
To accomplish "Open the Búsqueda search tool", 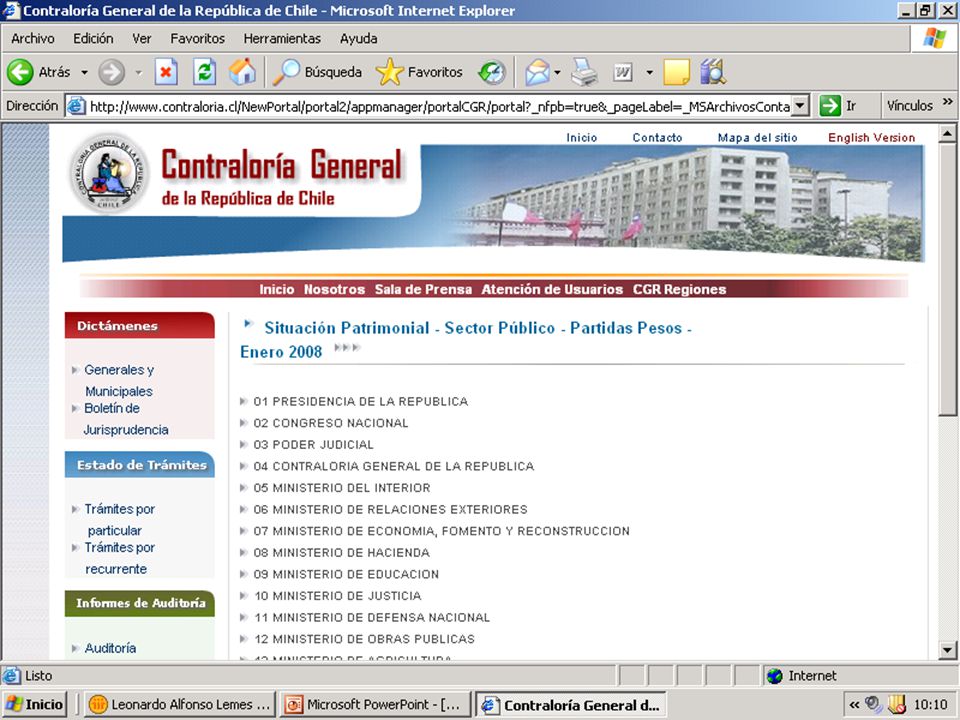I will coord(317,72).
